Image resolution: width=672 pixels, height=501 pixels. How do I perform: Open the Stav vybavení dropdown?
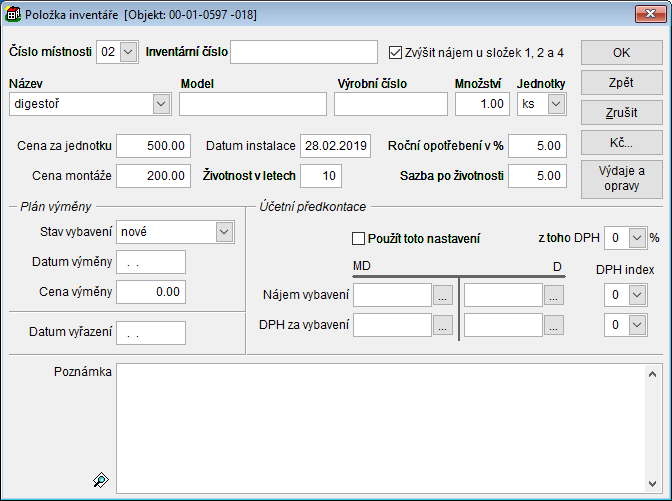tap(224, 232)
